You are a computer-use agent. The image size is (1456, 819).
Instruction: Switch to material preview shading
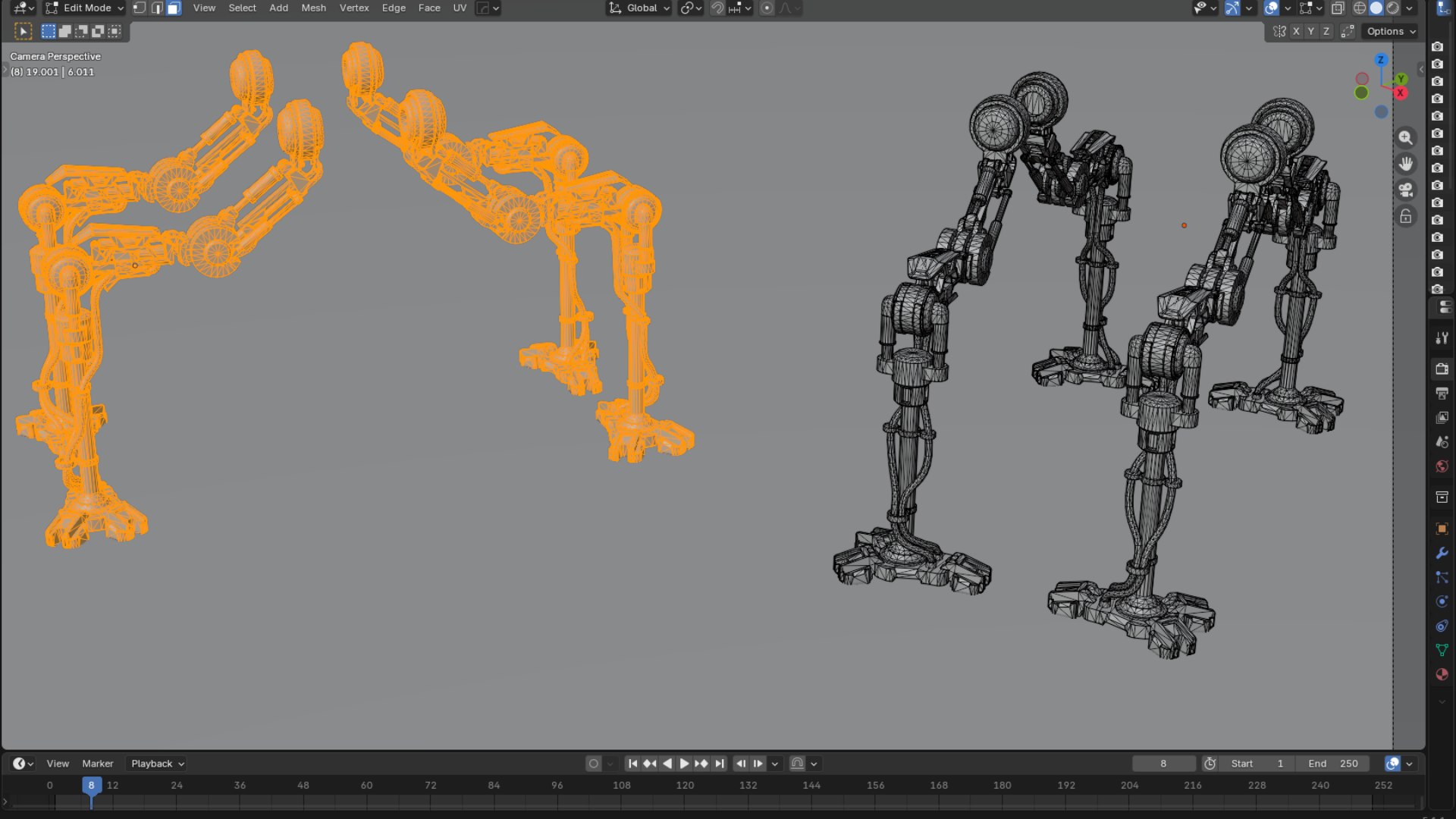click(x=1393, y=8)
